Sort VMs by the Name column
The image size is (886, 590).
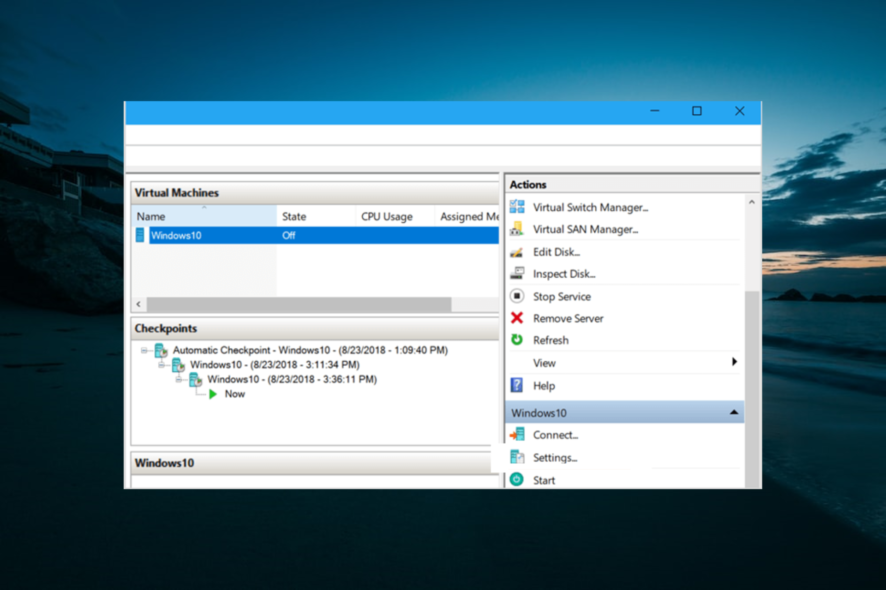(150, 216)
